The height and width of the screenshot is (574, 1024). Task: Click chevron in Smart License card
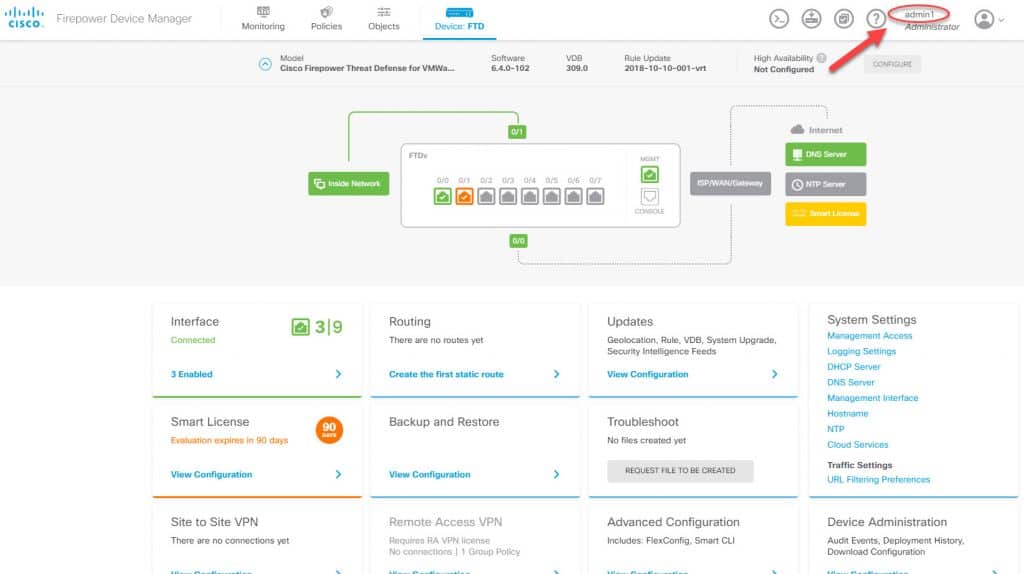point(338,475)
